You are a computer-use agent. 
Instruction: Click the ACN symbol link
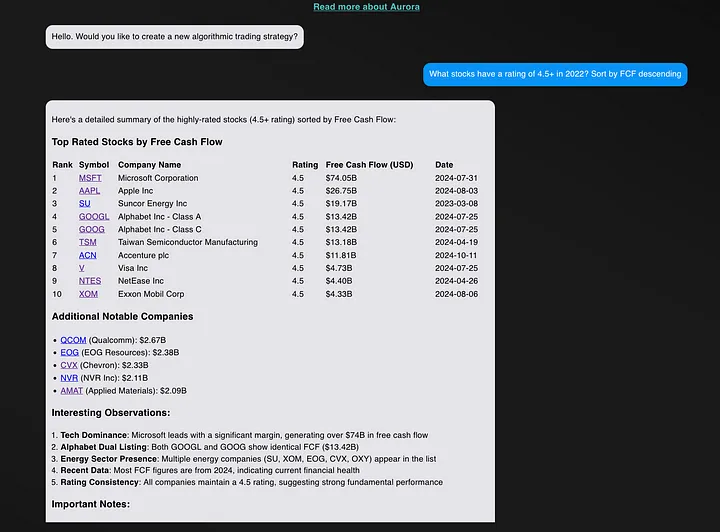coord(87,255)
